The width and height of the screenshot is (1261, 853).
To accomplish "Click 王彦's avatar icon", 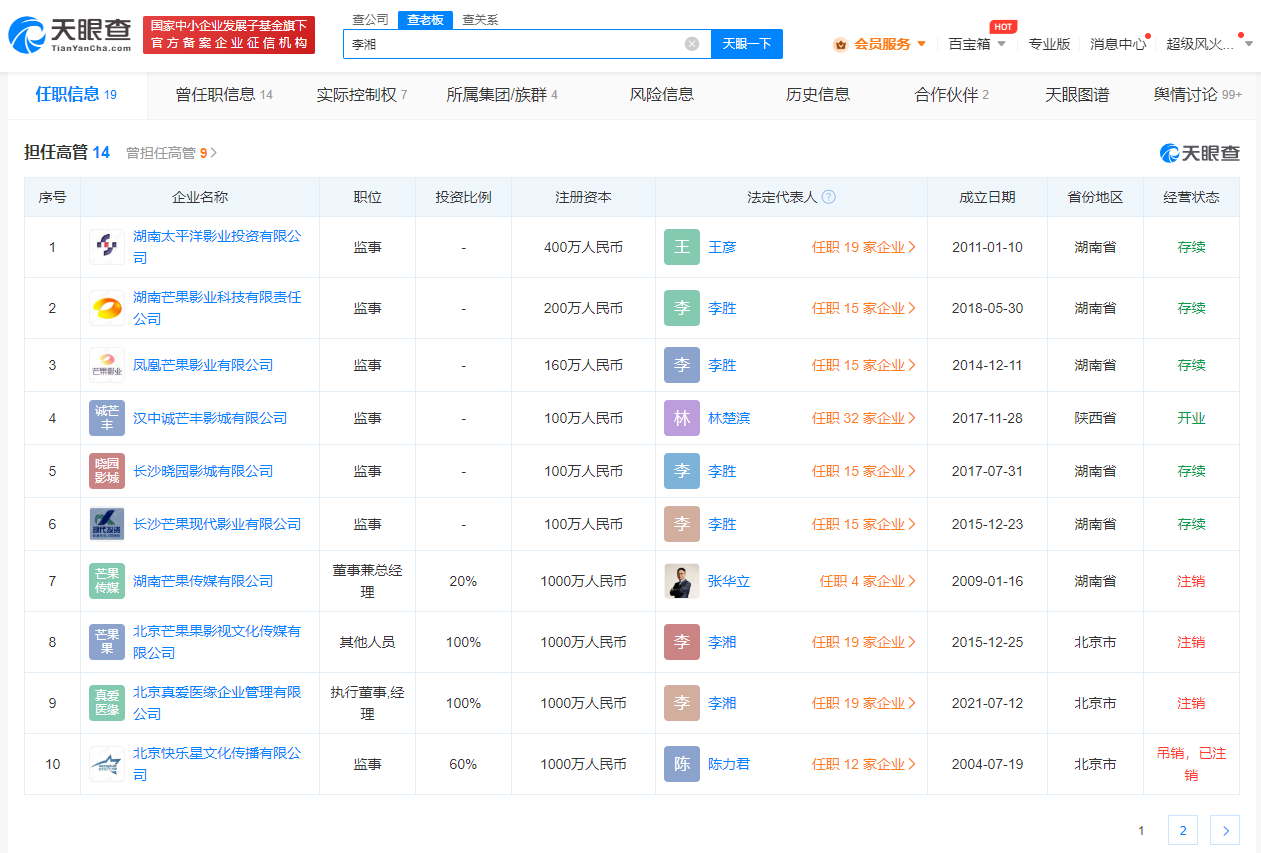I will (681, 246).
